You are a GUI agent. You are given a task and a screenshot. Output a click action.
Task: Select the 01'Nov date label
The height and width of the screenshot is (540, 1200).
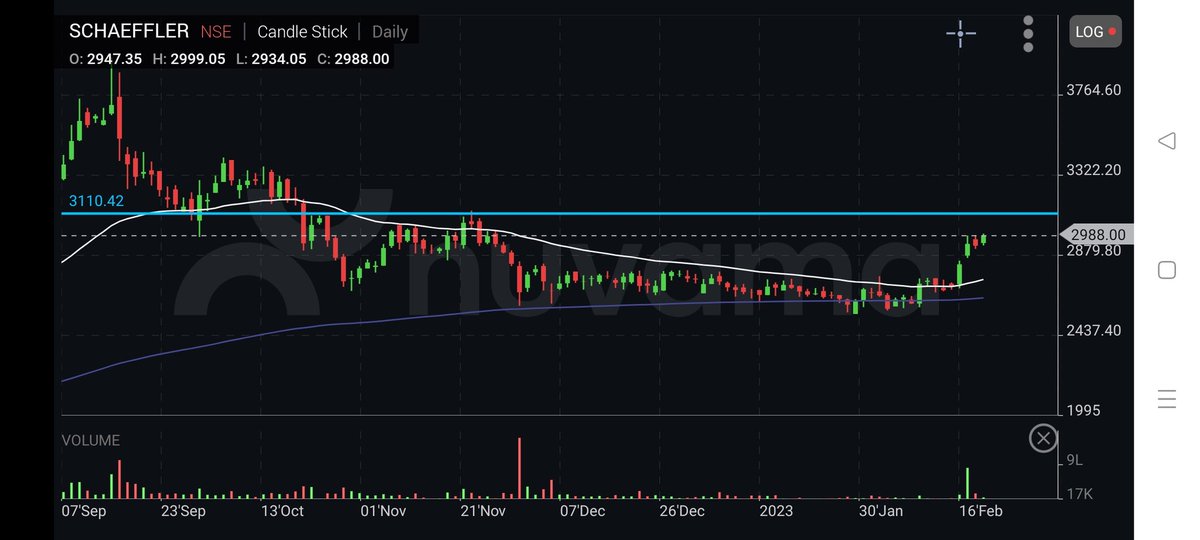[x=382, y=511]
